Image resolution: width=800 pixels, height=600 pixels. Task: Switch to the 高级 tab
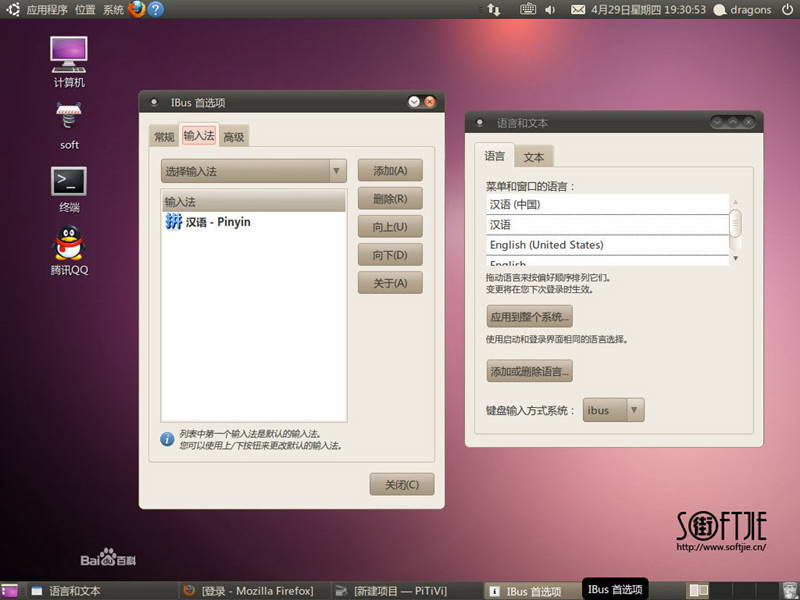(x=234, y=137)
